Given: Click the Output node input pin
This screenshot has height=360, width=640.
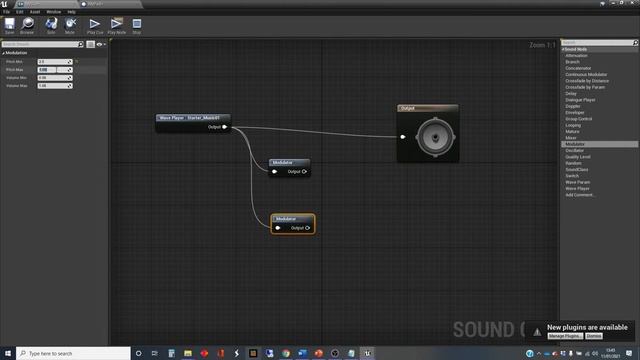Looking at the screenshot, I should click(x=403, y=137).
